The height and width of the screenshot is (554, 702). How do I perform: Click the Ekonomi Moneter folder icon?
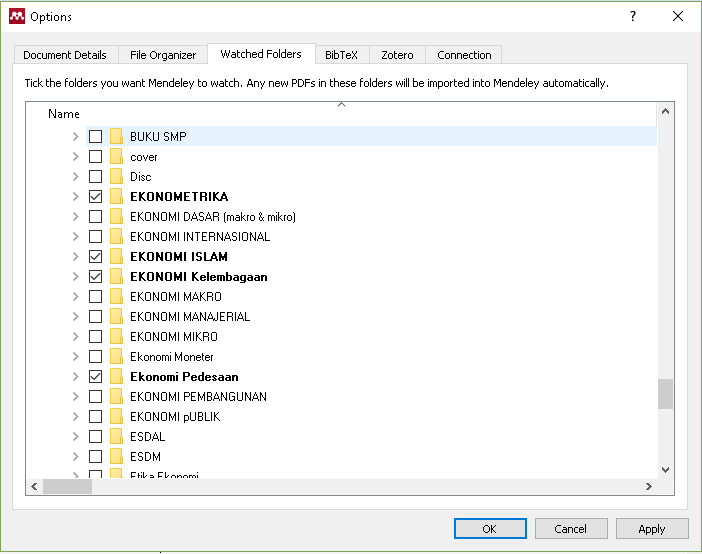click(116, 357)
